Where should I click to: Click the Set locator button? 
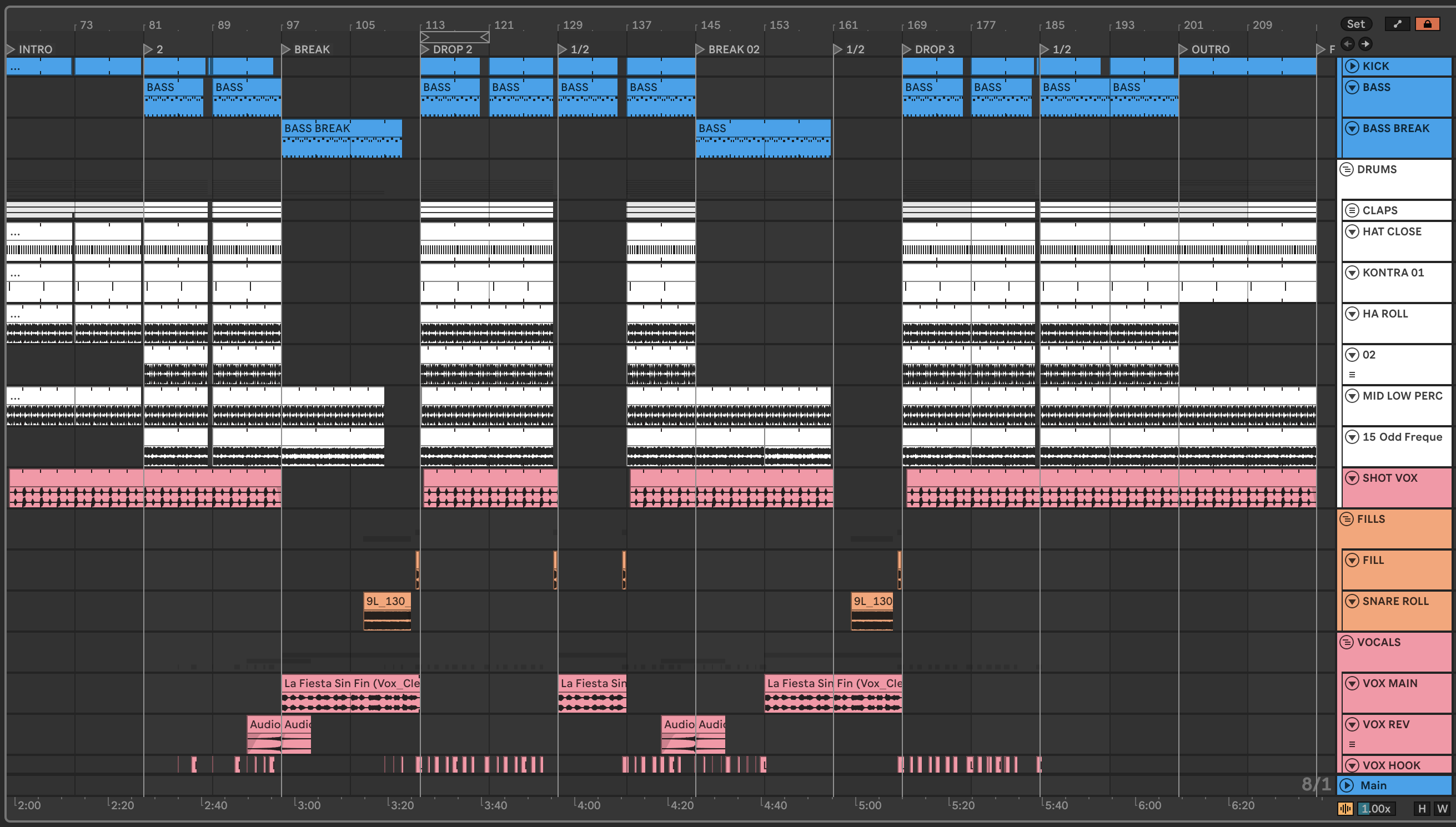[1355, 24]
